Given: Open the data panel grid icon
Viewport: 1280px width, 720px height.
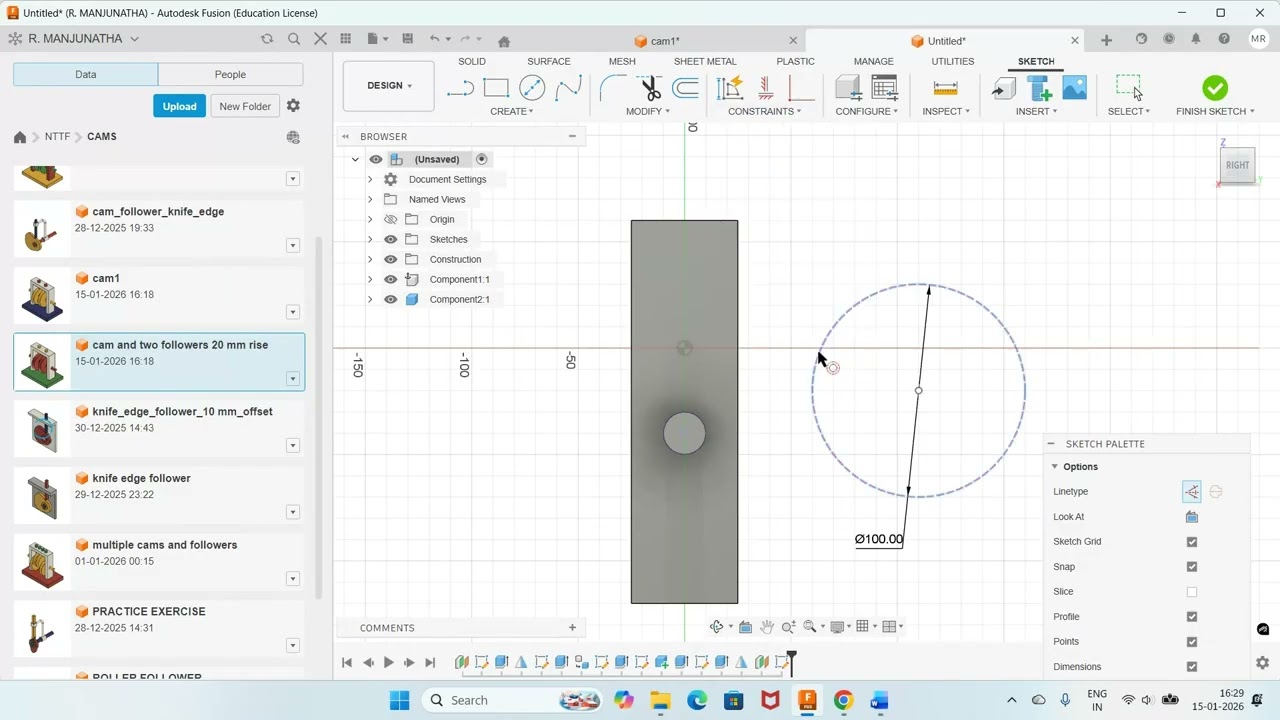Looking at the screenshot, I should pyautogui.click(x=346, y=38).
